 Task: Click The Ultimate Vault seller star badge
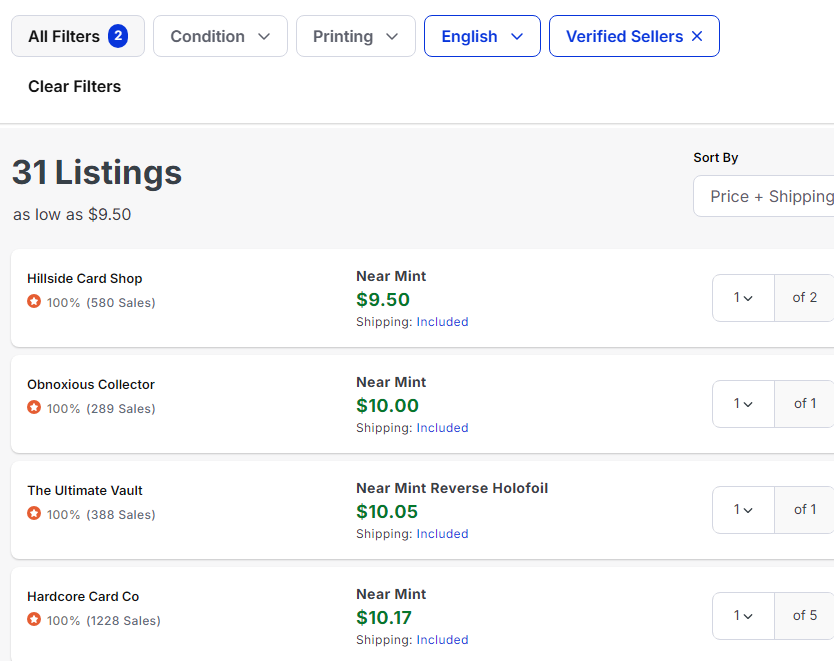point(34,513)
